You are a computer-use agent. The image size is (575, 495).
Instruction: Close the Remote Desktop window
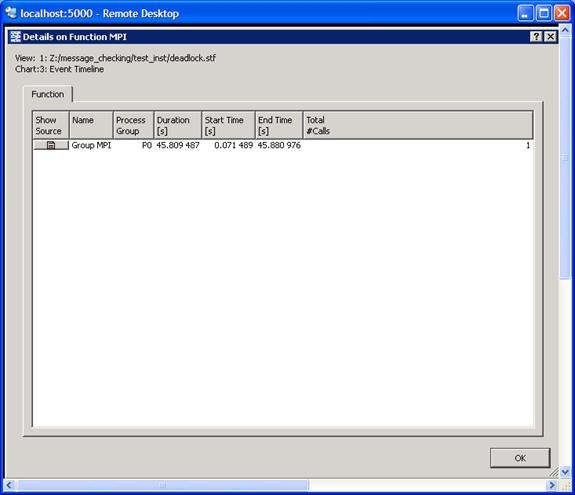561,14
